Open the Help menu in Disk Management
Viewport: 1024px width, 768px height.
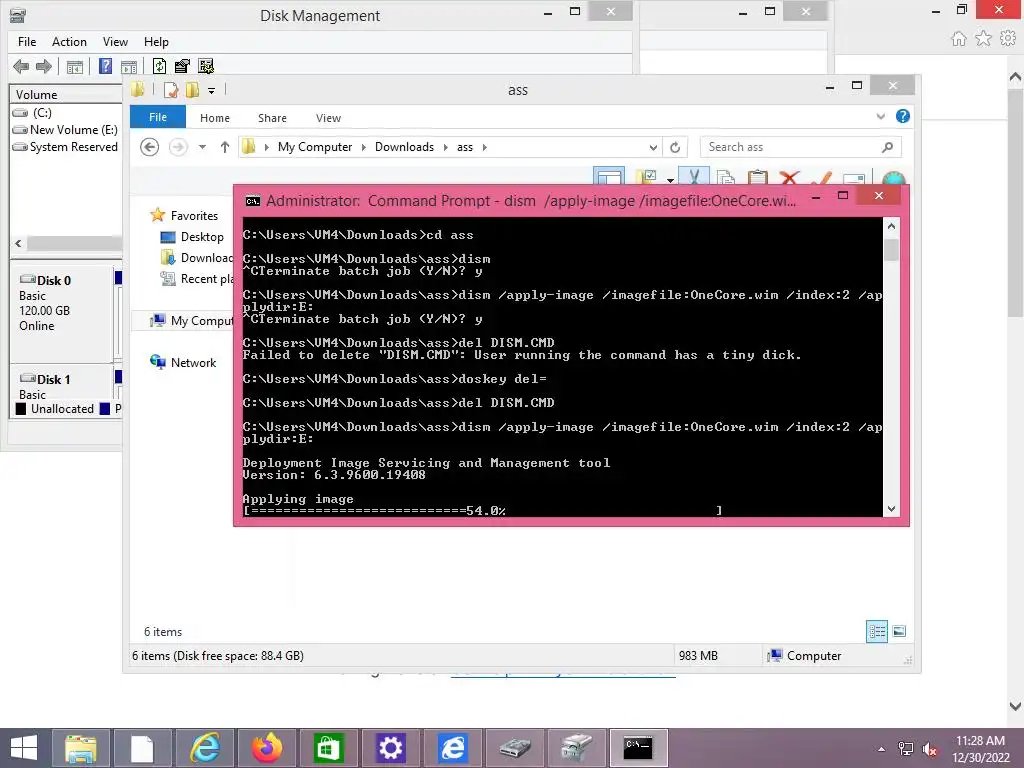156,42
